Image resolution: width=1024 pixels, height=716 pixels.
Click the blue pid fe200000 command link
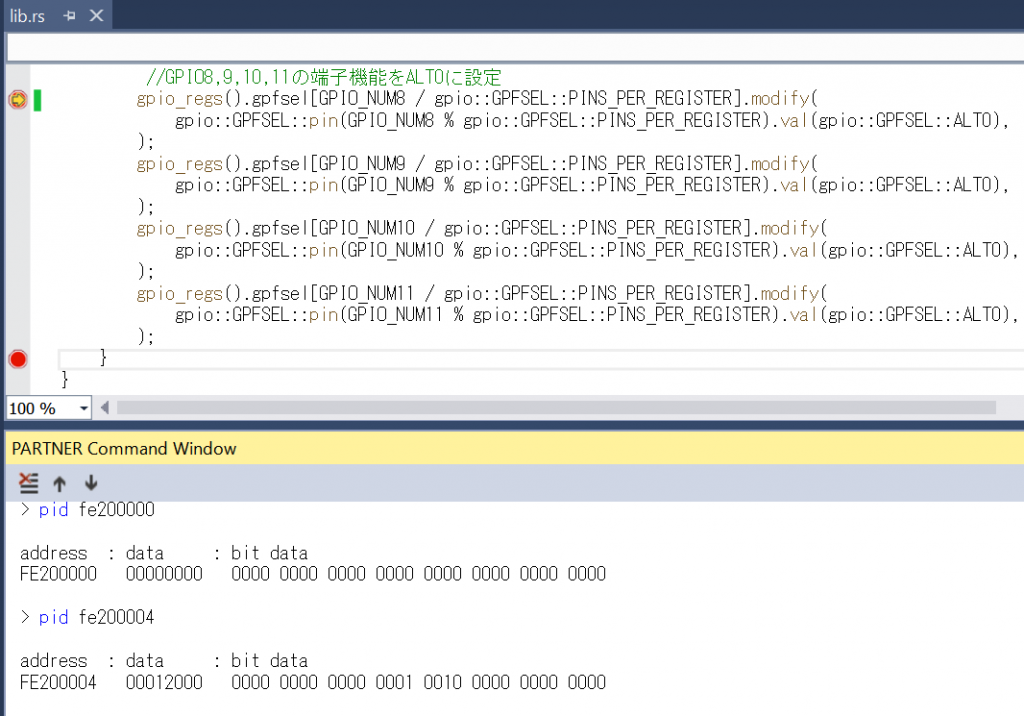coord(52,510)
